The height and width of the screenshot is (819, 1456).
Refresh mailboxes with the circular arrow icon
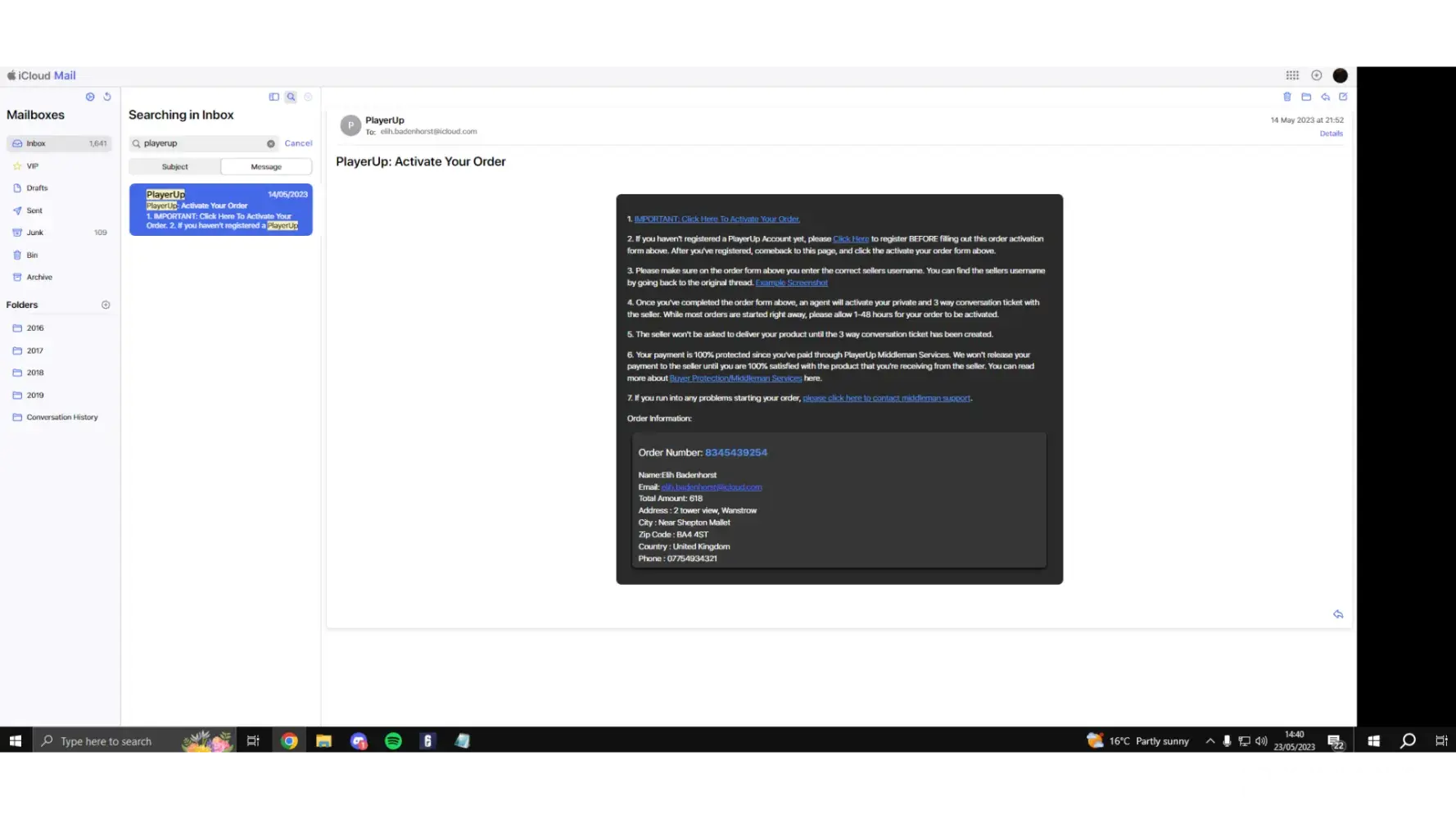tap(107, 97)
